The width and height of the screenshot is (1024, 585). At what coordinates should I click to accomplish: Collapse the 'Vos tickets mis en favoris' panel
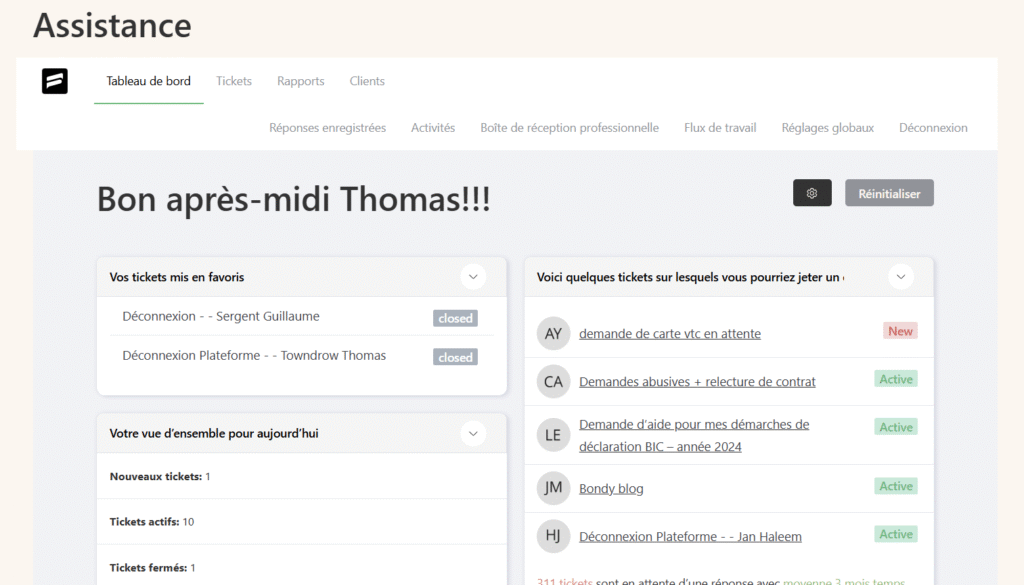[x=473, y=277]
